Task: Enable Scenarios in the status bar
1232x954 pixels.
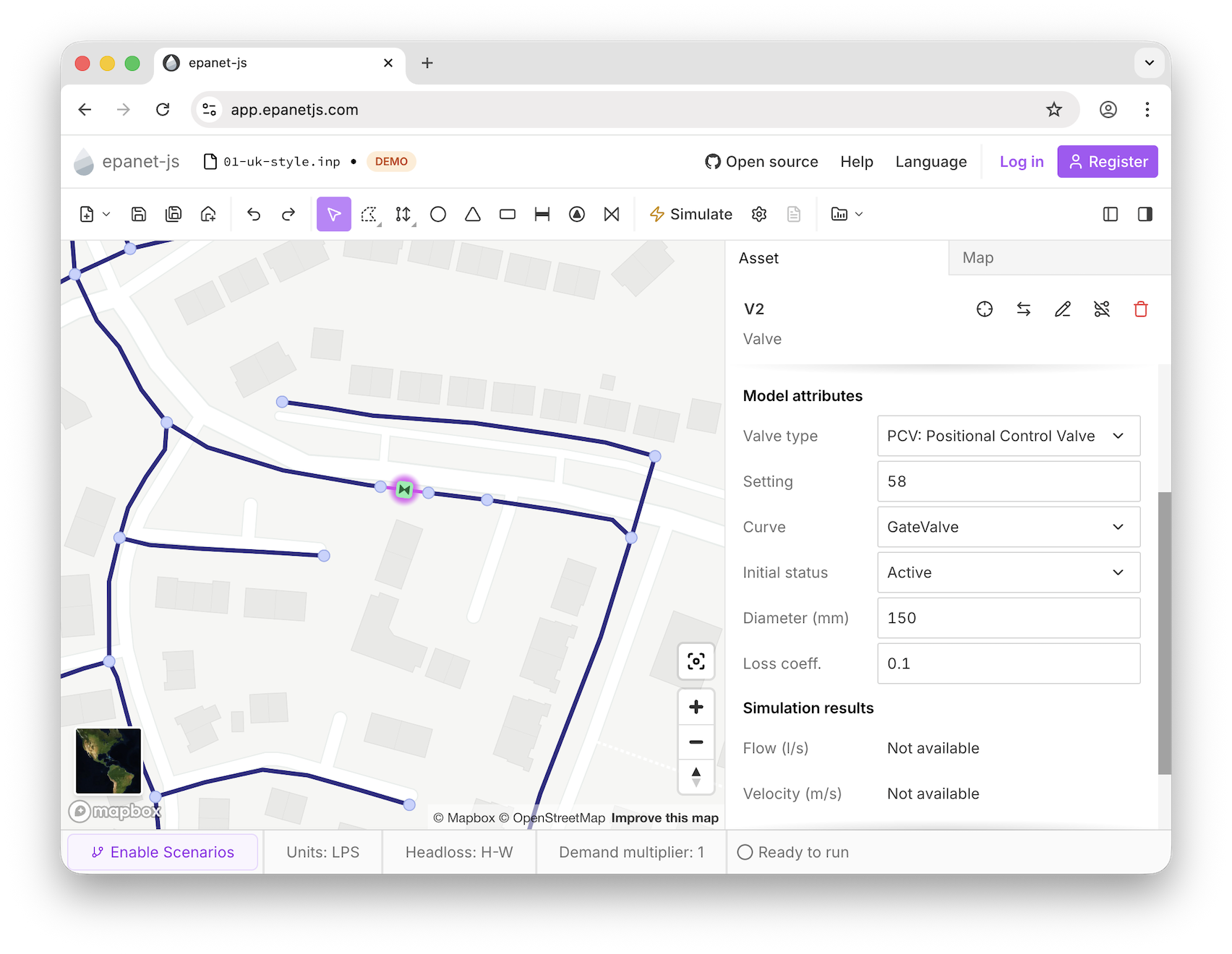Action: click(163, 852)
